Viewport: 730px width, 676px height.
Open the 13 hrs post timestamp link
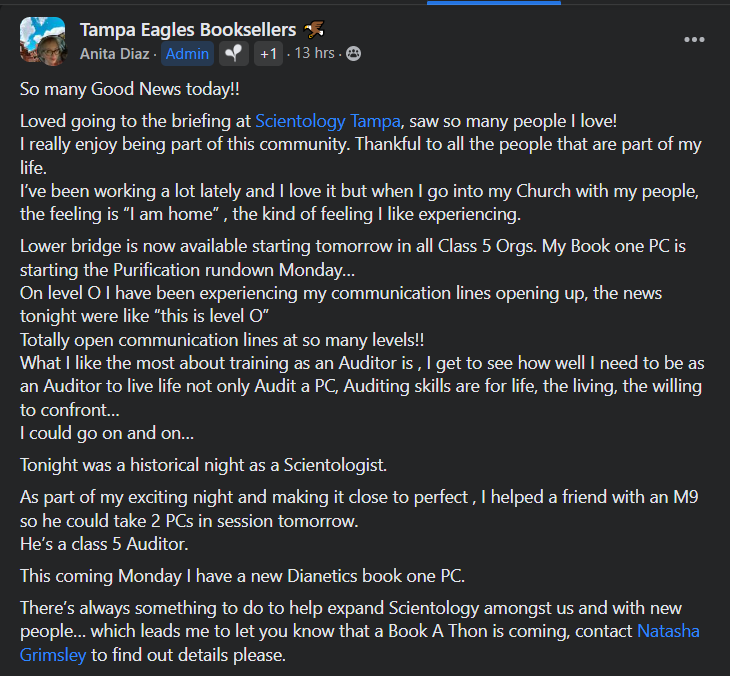pos(315,54)
